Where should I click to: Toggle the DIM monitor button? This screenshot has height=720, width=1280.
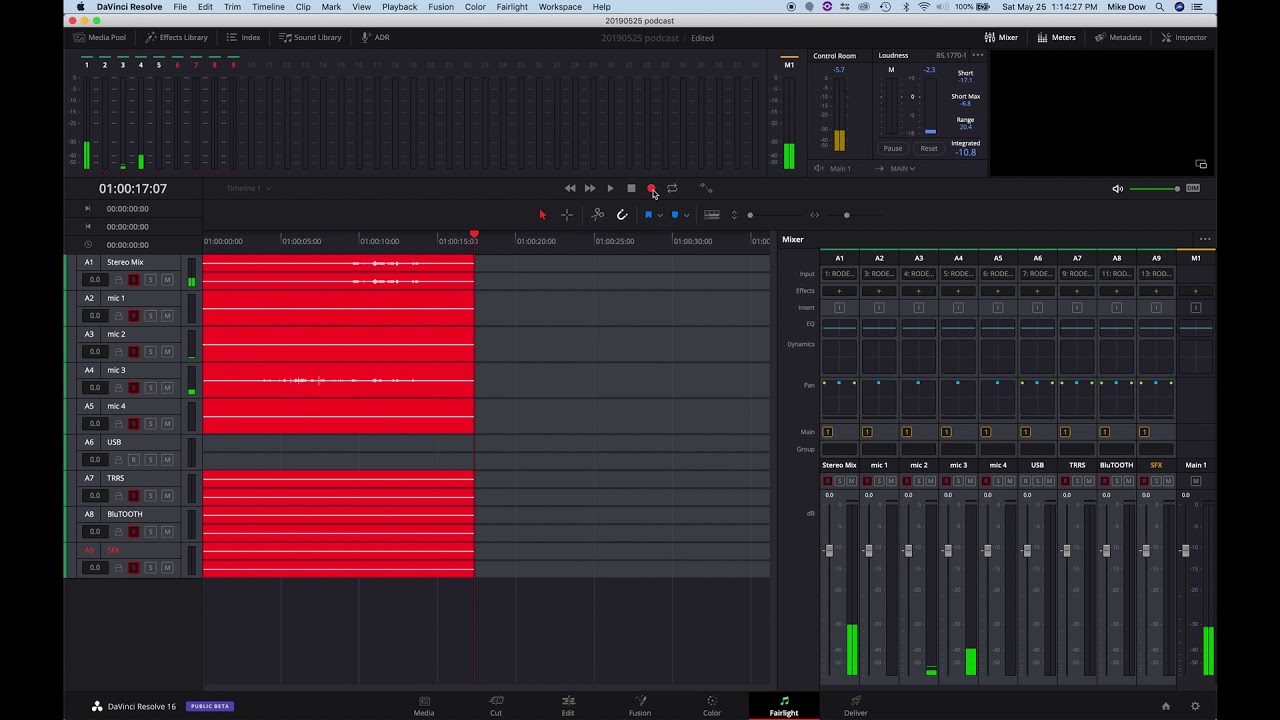pyautogui.click(x=1193, y=188)
